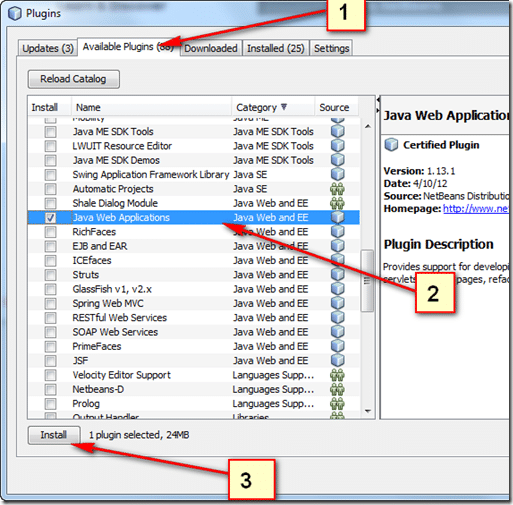The height and width of the screenshot is (505, 513).
Task: Click source icon for RichFaces row
Action: pos(337,232)
